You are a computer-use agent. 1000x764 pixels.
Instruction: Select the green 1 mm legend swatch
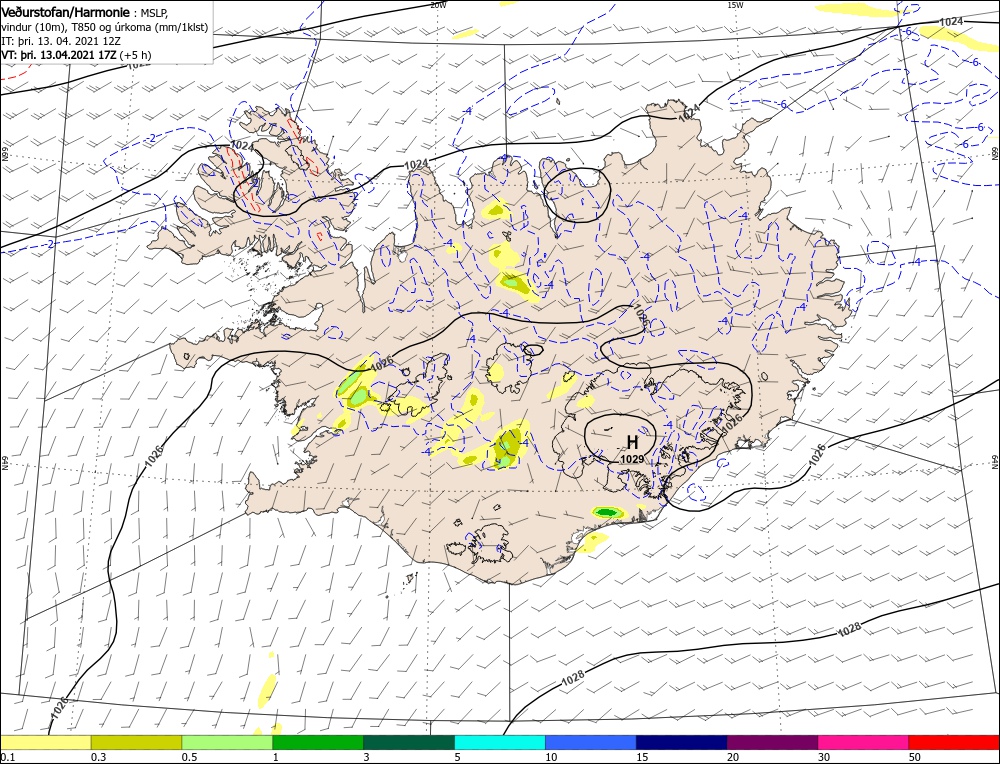point(318,742)
